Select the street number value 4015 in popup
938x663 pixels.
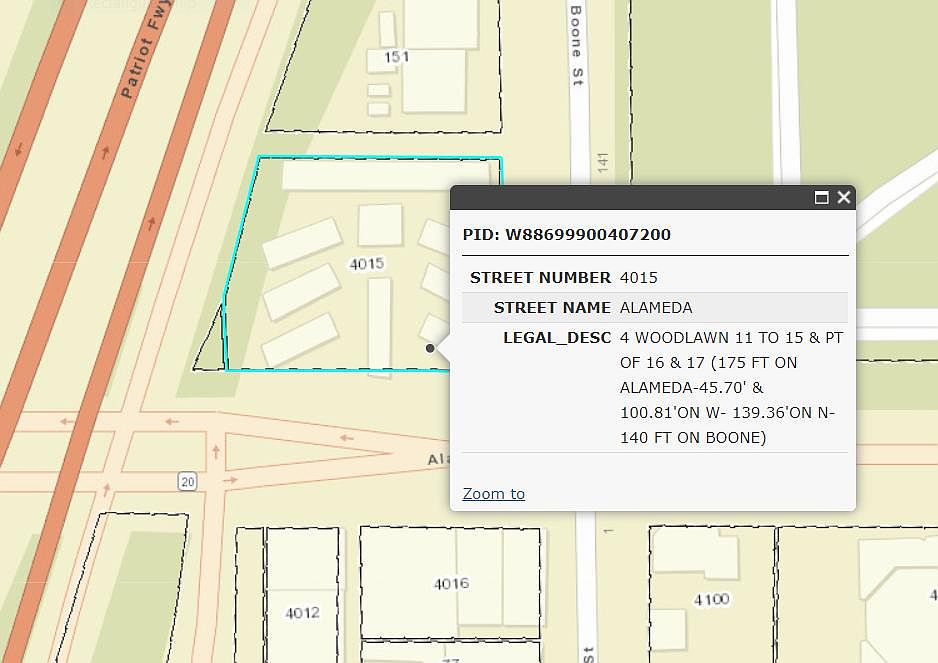tap(638, 278)
